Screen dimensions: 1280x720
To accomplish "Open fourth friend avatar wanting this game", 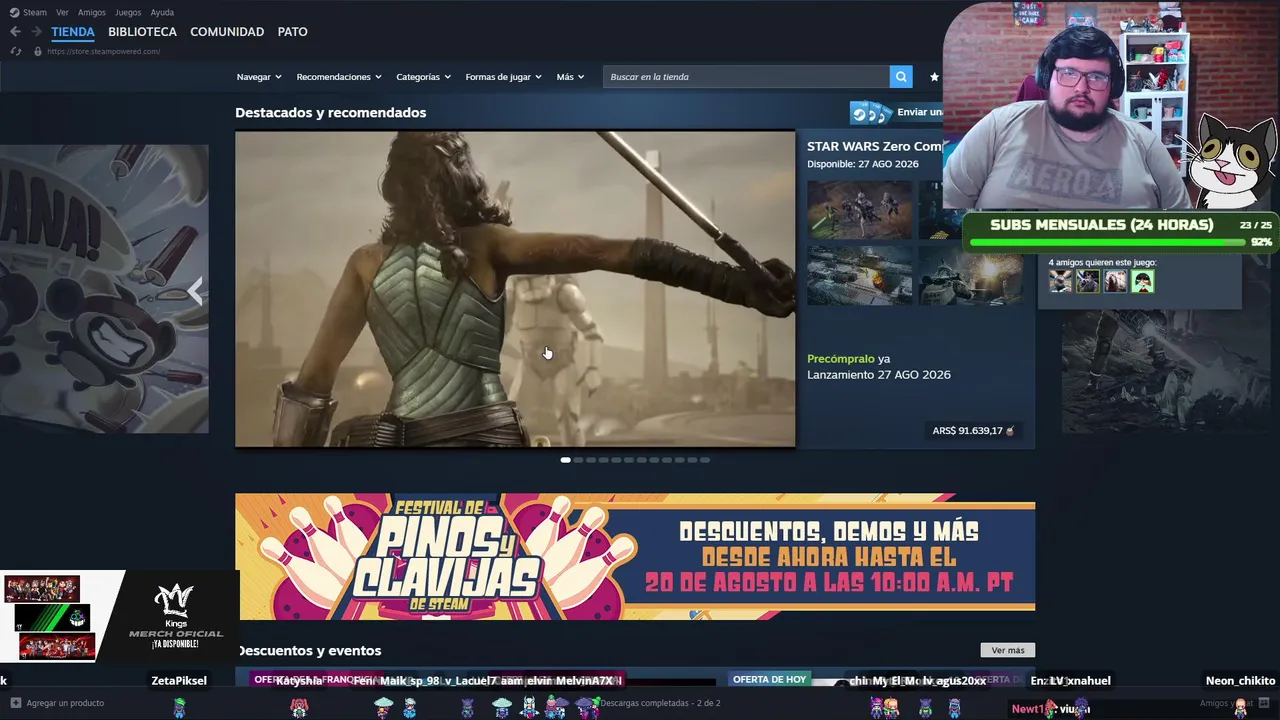I will point(1142,282).
